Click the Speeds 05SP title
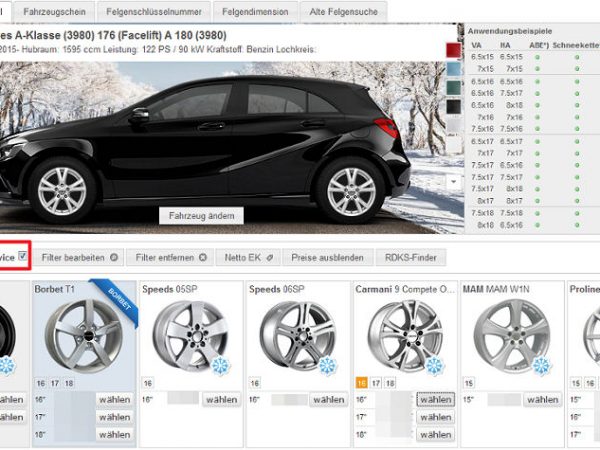This screenshot has width=600, height=450. (170, 289)
